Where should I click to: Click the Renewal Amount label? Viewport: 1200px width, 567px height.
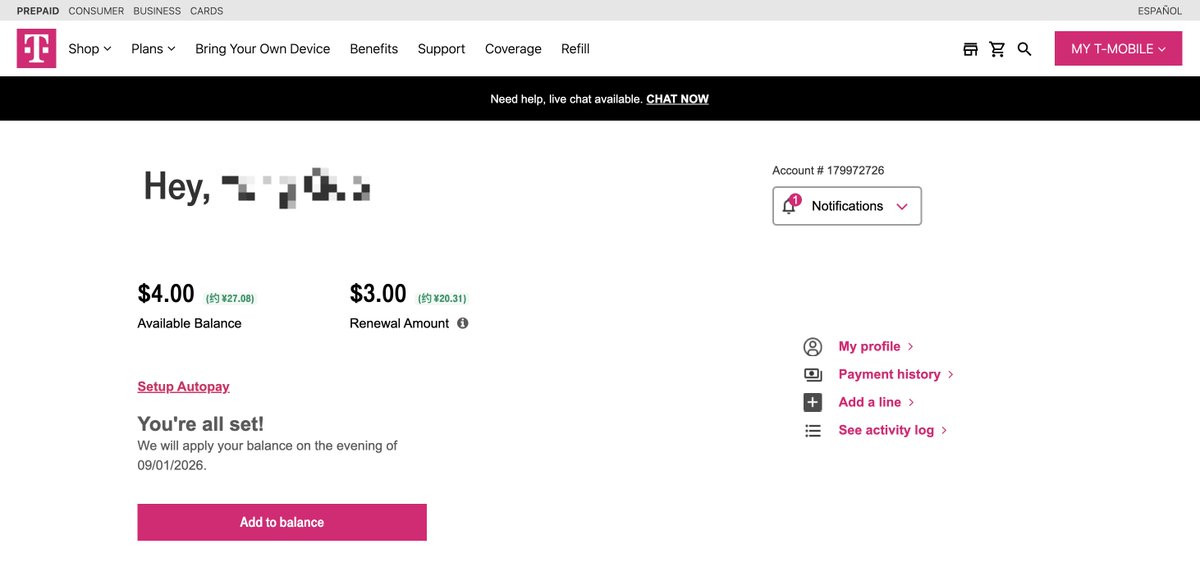[x=399, y=323]
